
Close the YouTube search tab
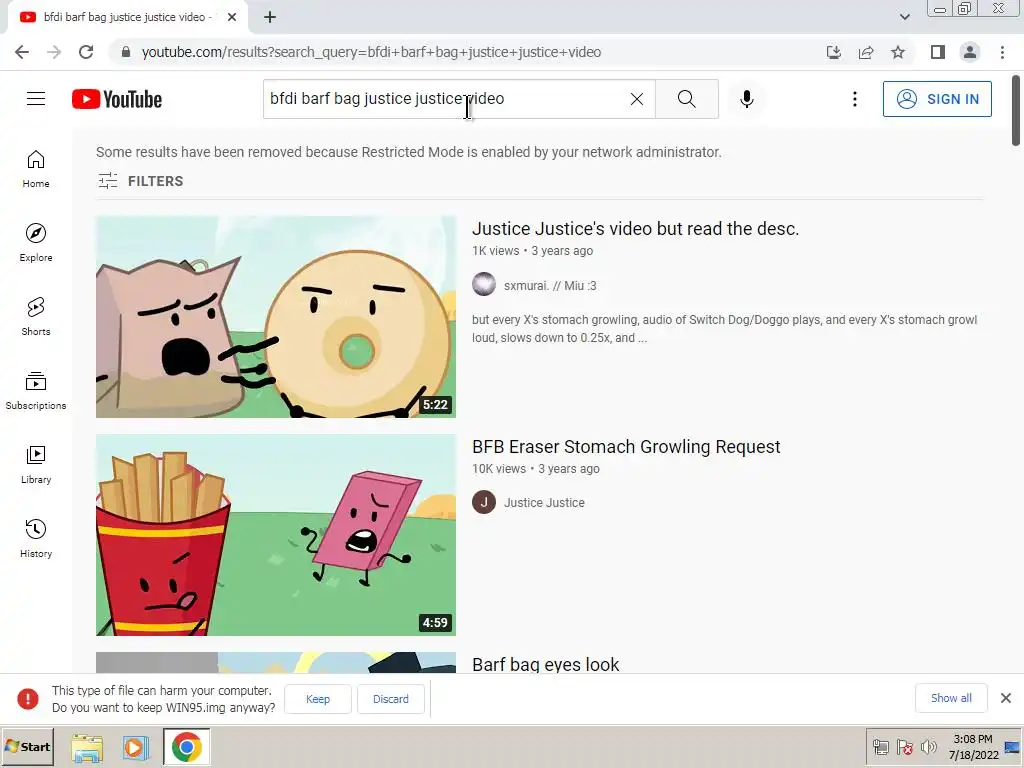(x=232, y=17)
